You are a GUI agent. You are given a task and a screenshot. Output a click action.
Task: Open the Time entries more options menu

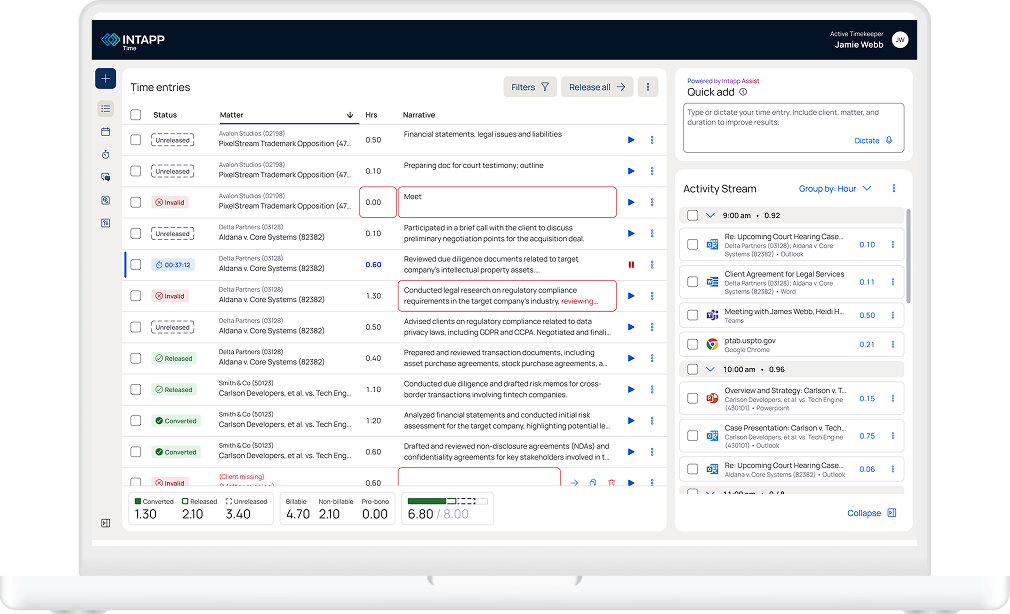(648, 87)
